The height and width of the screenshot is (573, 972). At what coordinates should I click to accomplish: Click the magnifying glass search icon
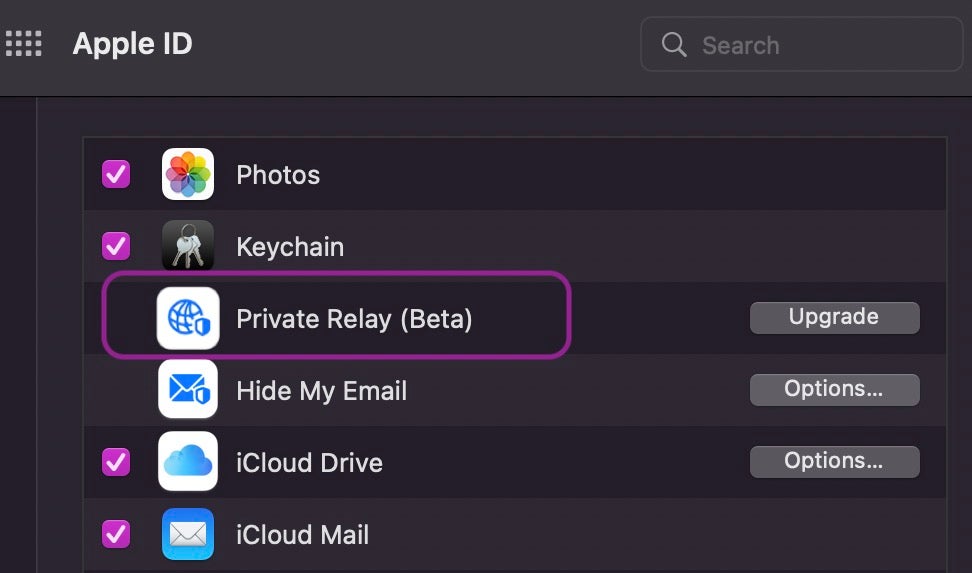pyautogui.click(x=675, y=45)
